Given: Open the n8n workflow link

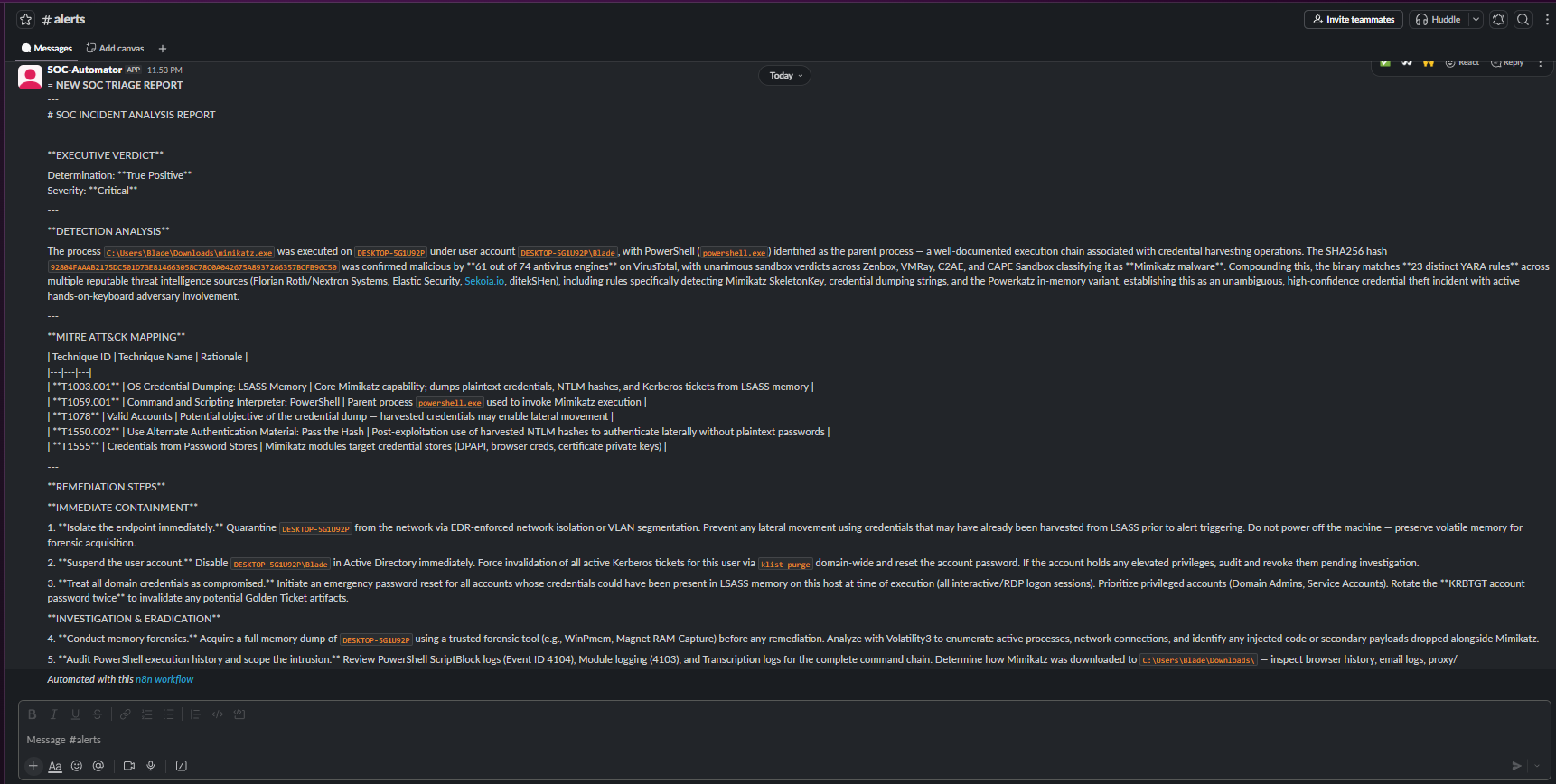Looking at the screenshot, I should point(164,679).
